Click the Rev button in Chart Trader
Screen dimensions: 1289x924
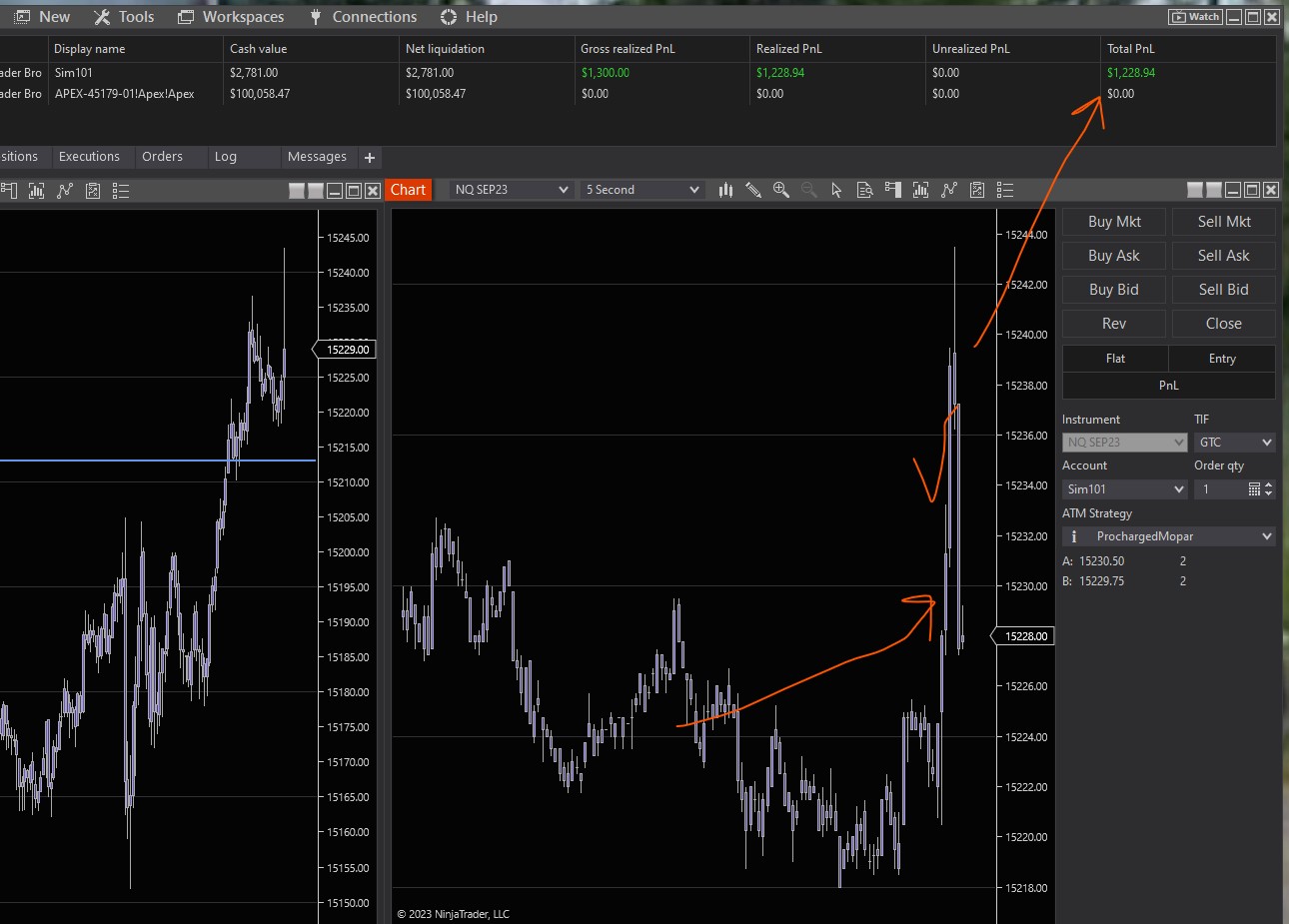coord(1114,324)
